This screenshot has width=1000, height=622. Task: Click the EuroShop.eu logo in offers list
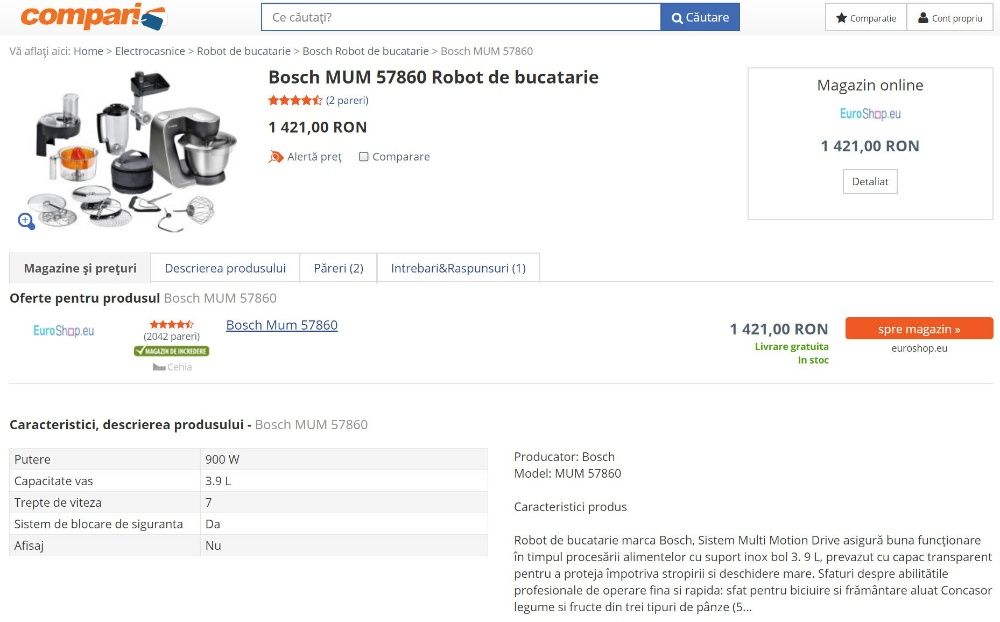pyautogui.click(x=64, y=331)
